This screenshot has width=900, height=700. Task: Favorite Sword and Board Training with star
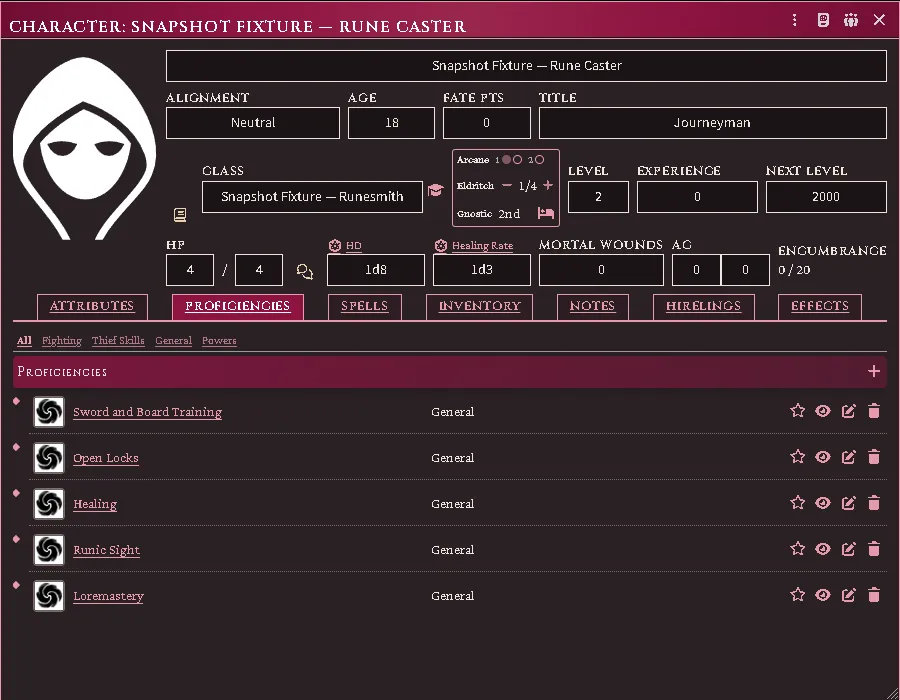797,410
